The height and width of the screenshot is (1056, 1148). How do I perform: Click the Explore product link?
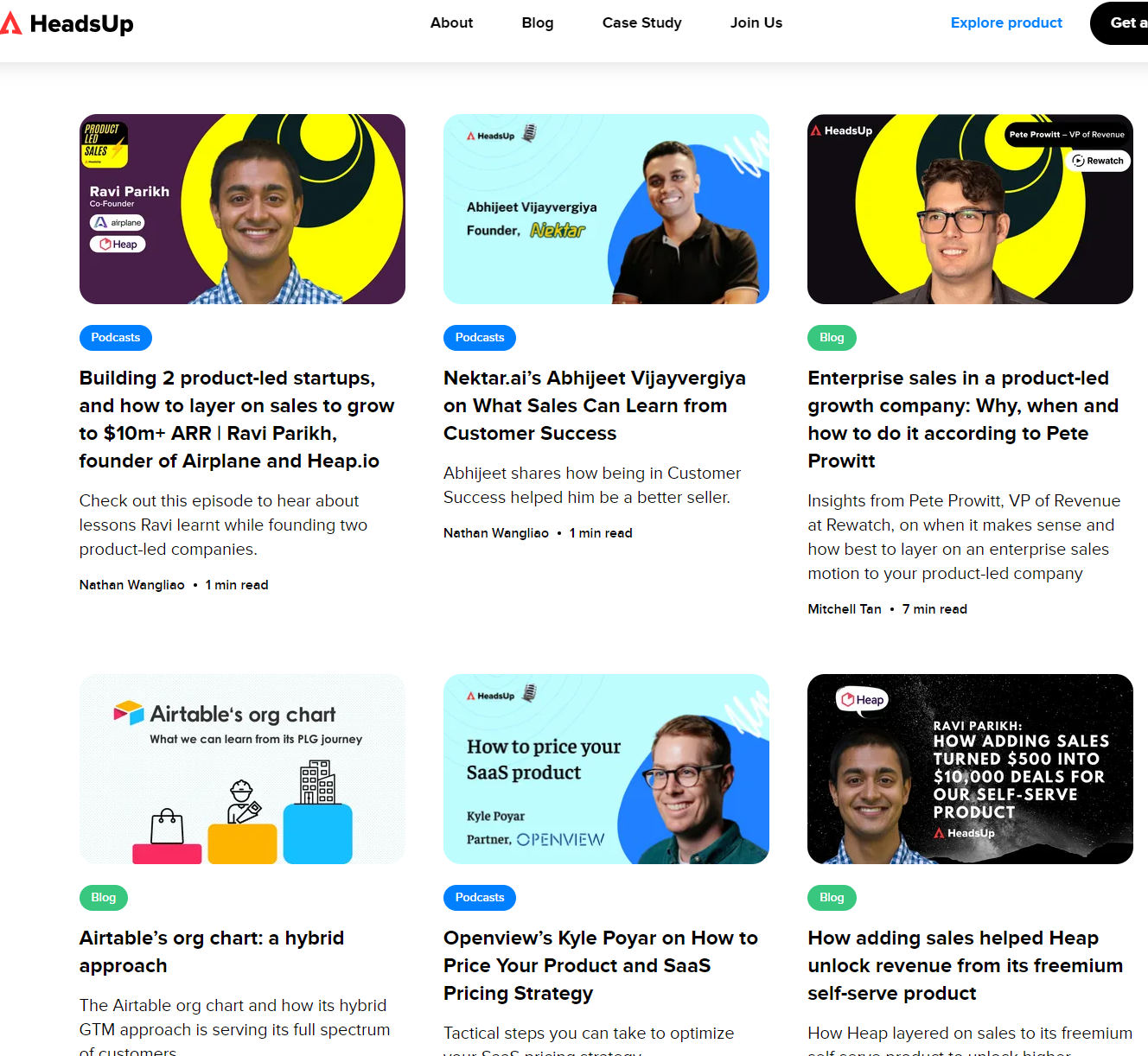click(1006, 22)
